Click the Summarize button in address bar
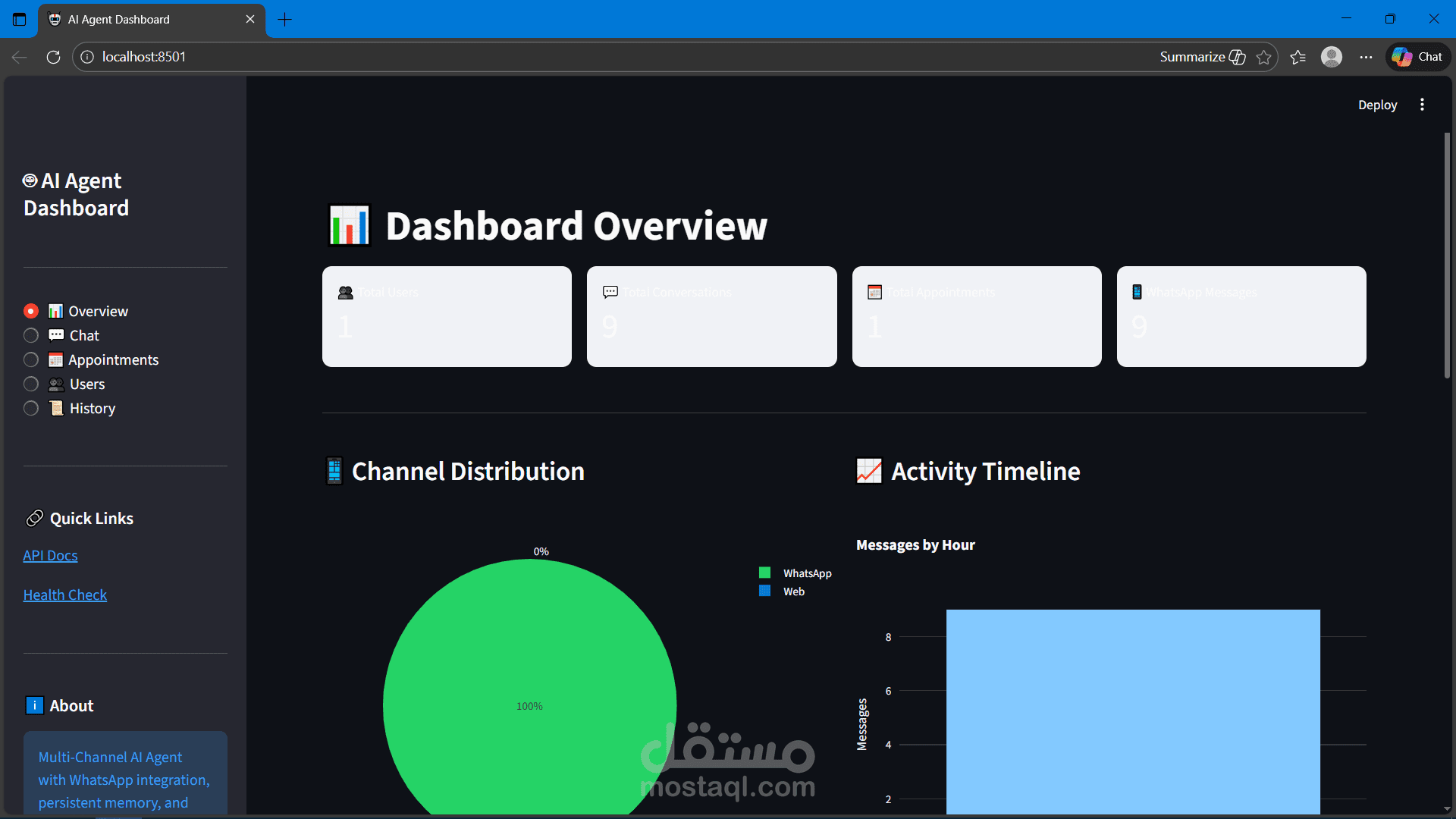Viewport: 1456px width, 819px height. pyautogui.click(x=1202, y=57)
